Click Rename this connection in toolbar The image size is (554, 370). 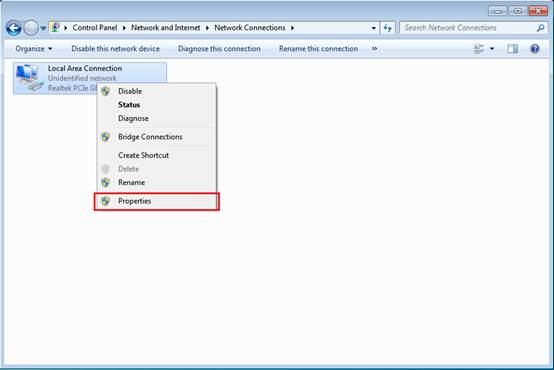[x=318, y=49]
